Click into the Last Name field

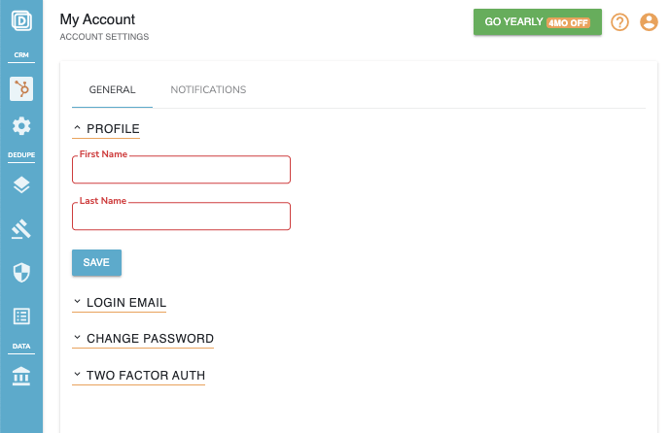pyautogui.click(x=181, y=217)
